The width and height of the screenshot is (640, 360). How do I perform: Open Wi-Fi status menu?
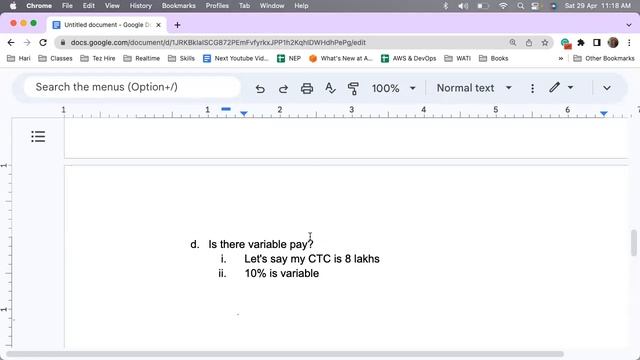(x=503, y=6)
